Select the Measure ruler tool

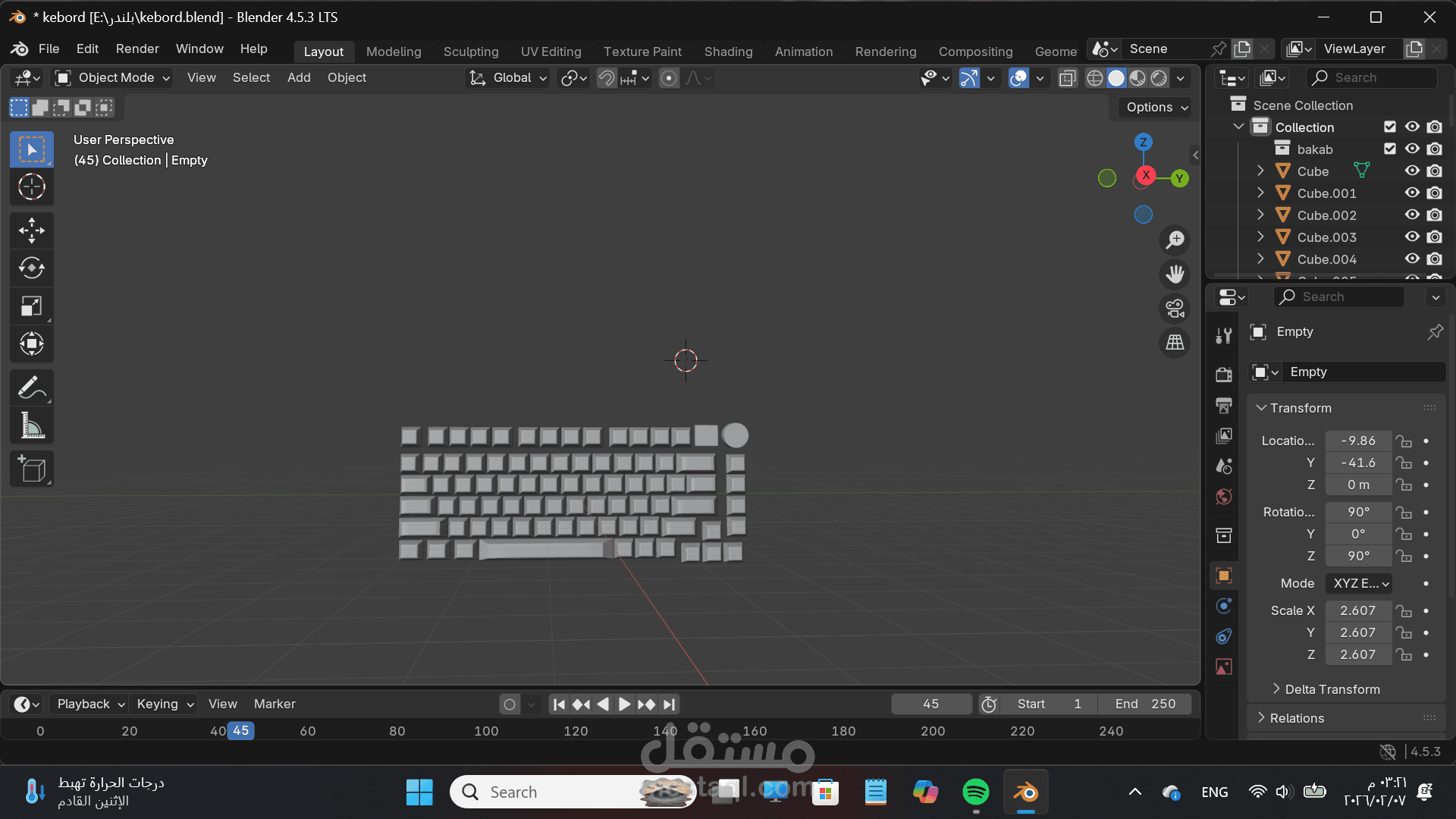pyautogui.click(x=31, y=426)
